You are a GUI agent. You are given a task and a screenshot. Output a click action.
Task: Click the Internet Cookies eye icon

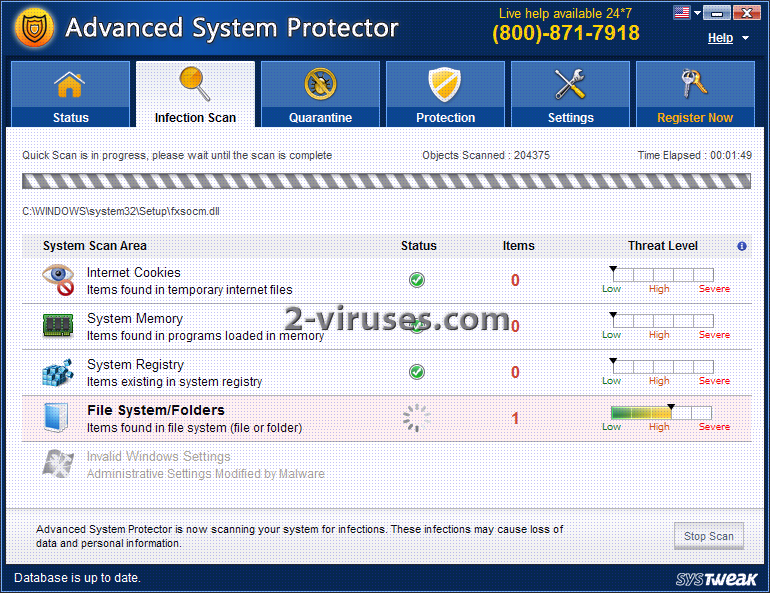58,280
